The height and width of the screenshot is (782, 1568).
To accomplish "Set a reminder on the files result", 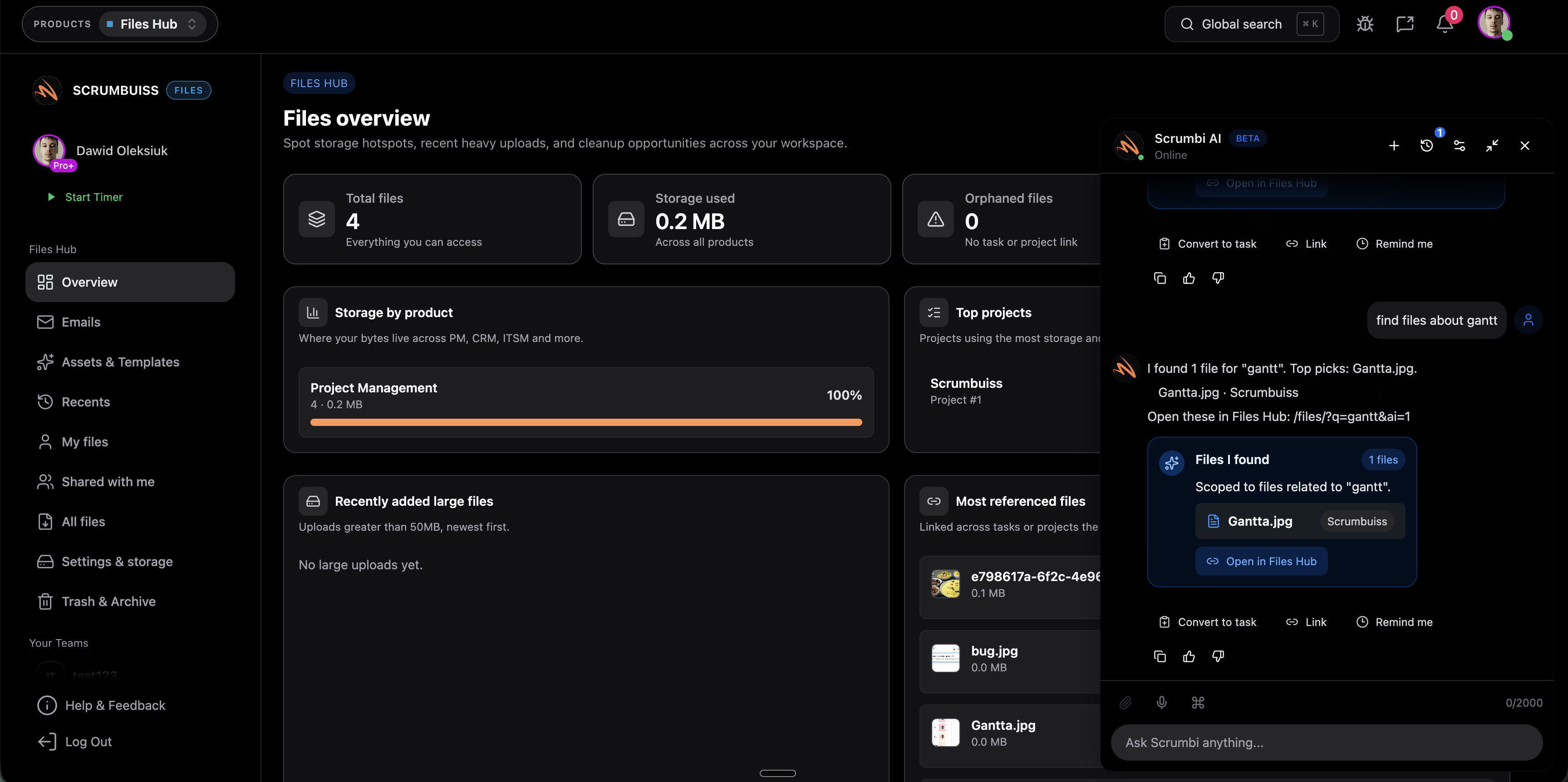I will (x=1395, y=621).
